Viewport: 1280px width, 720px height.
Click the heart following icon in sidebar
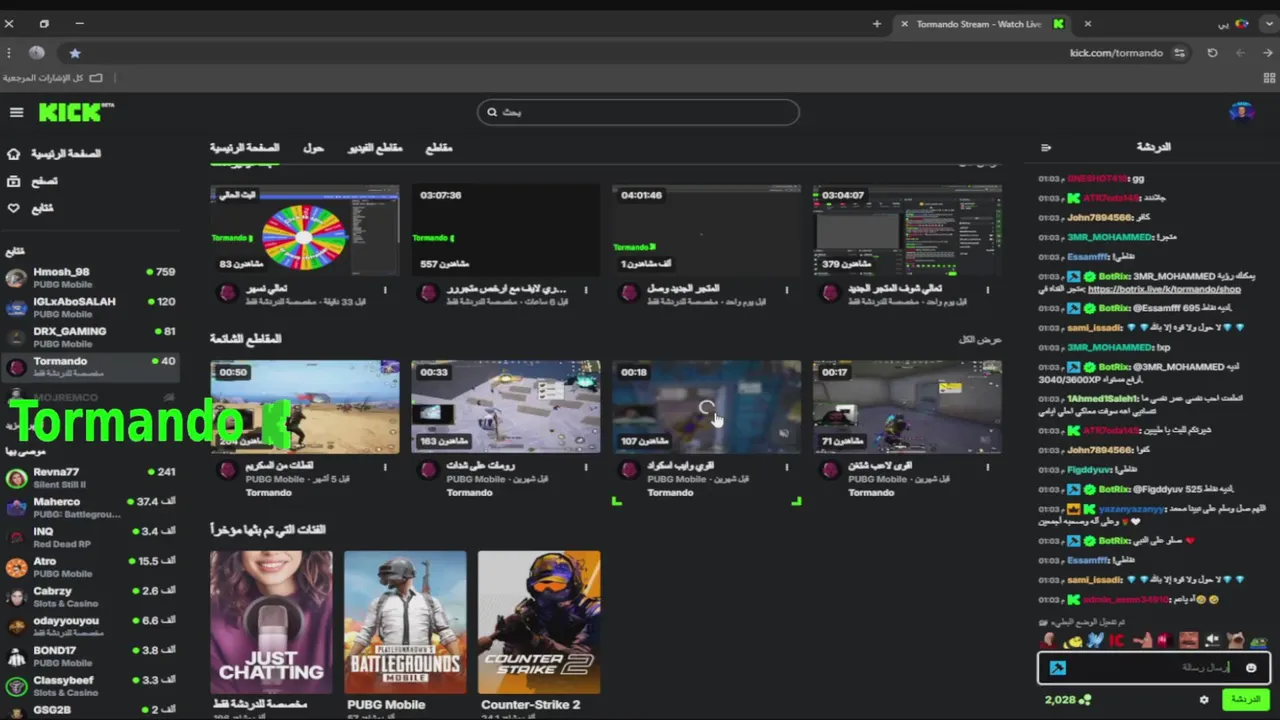pos(13,208)
